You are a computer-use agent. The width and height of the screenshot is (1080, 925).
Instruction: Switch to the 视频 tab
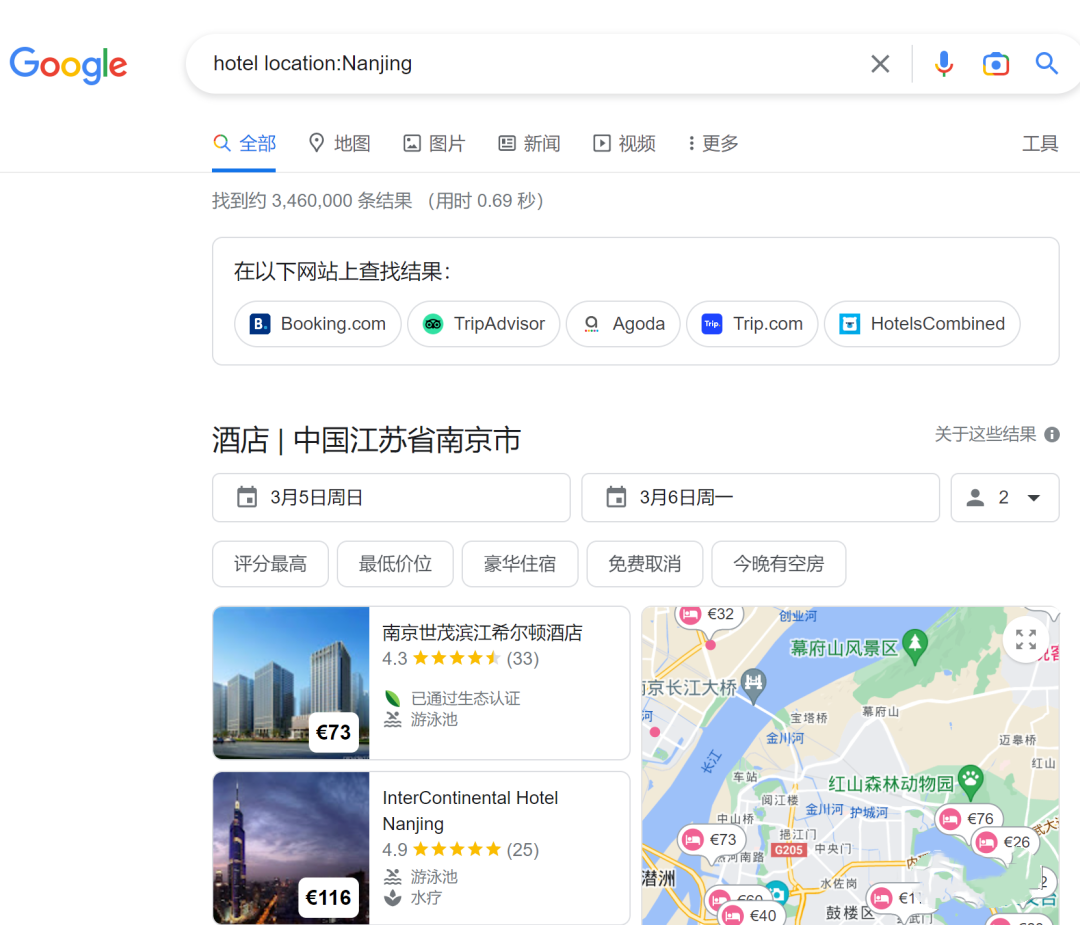coord(624,143)
